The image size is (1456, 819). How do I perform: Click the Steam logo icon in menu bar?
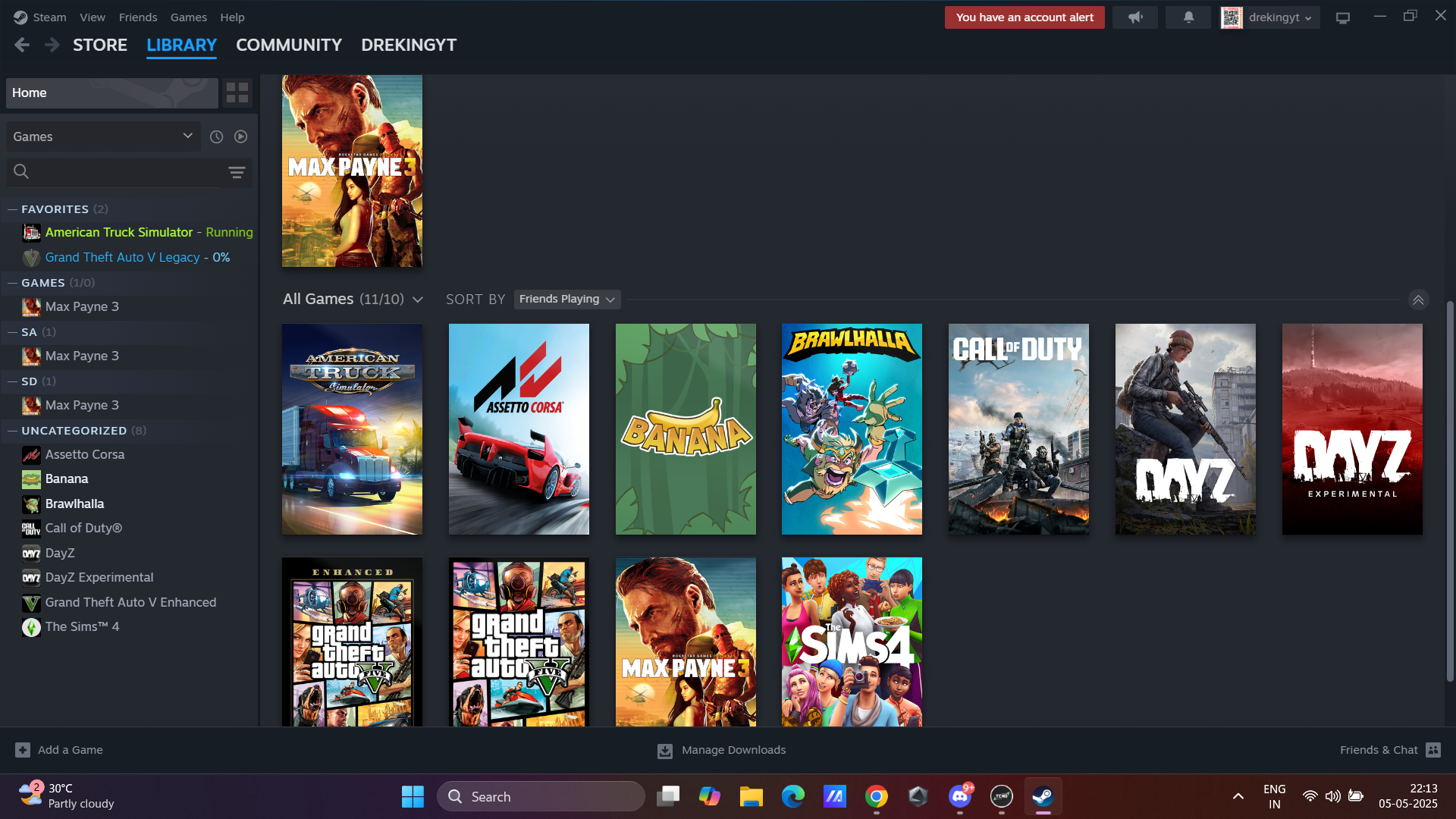tap(20, 17)
